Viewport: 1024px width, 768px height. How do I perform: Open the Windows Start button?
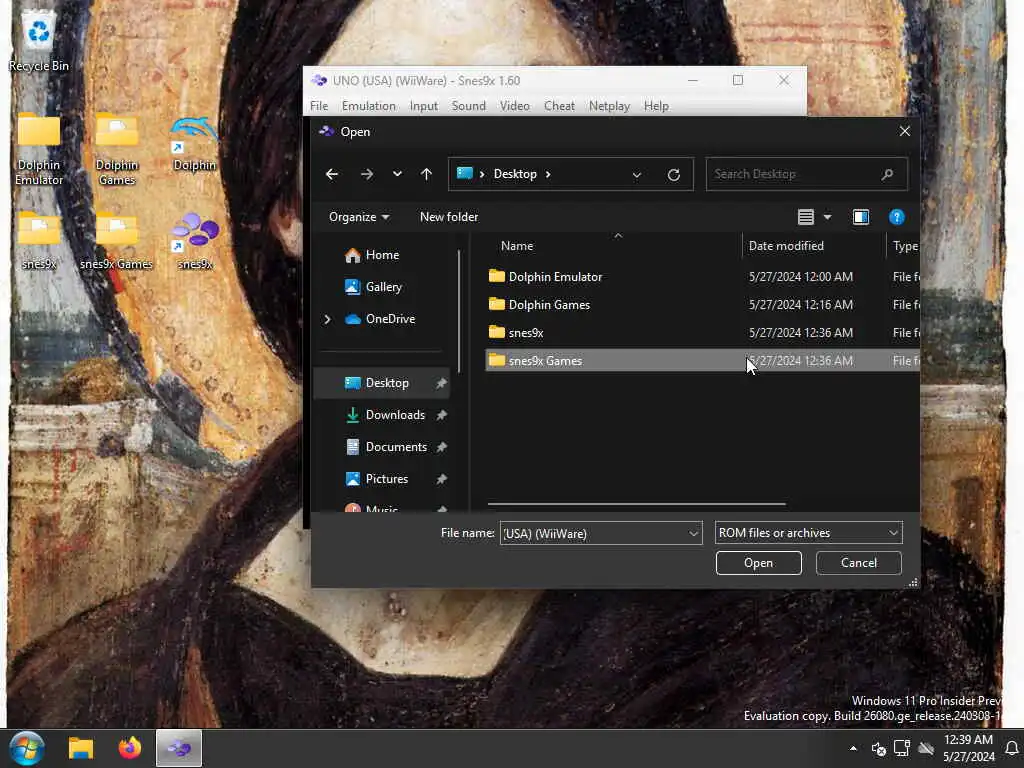(27, 748)
